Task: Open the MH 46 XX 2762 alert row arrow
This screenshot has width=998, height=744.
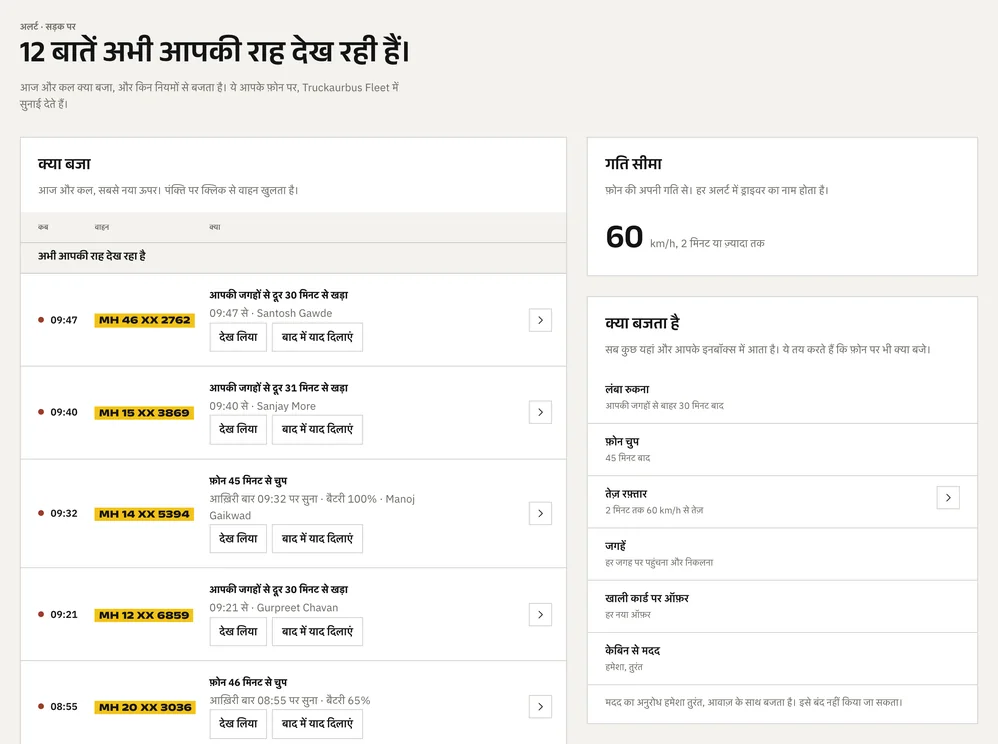Action: [x=540, y=320]
